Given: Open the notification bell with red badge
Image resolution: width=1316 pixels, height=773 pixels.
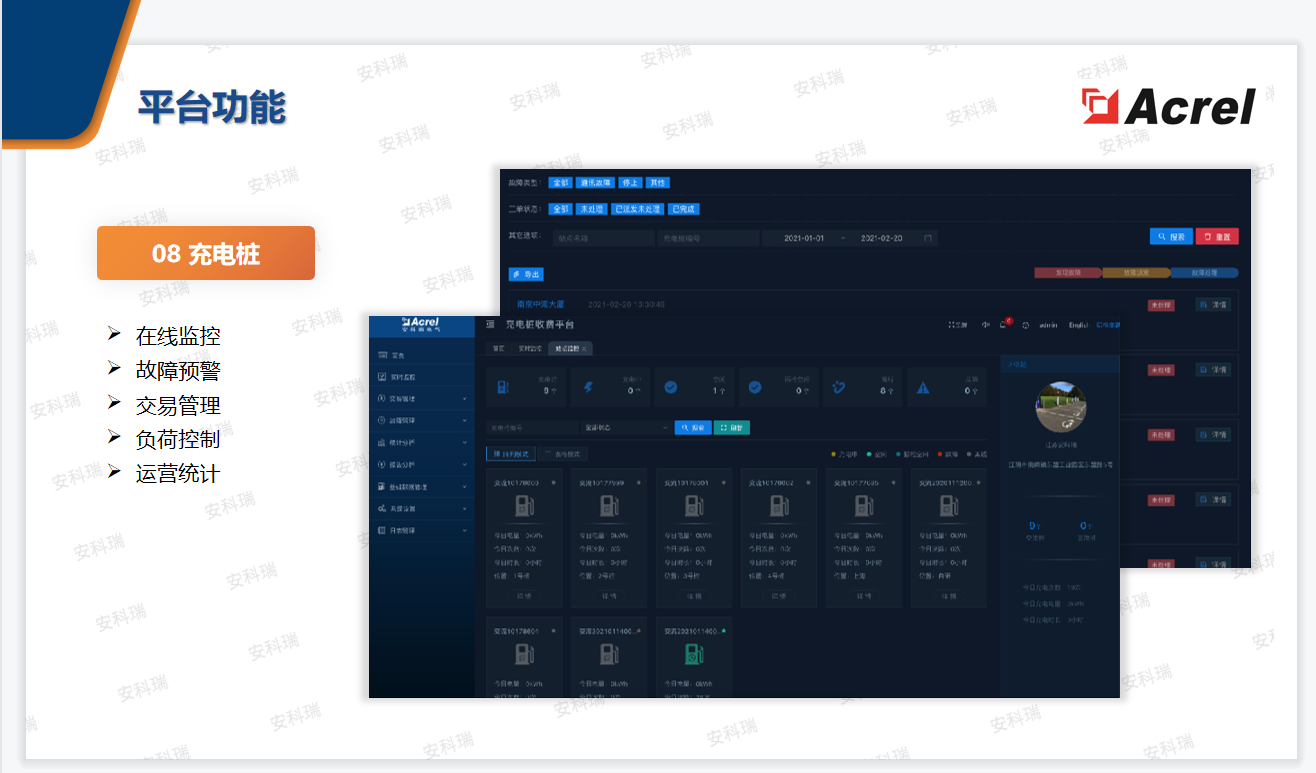Looking at the screenshot, I should click(x=1005, y=324).
